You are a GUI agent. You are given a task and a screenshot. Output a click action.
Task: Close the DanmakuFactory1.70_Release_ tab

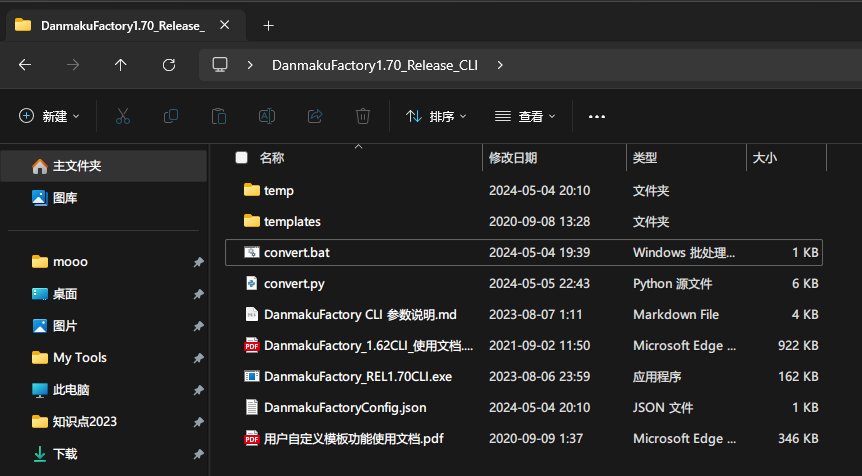click(224, 25)
